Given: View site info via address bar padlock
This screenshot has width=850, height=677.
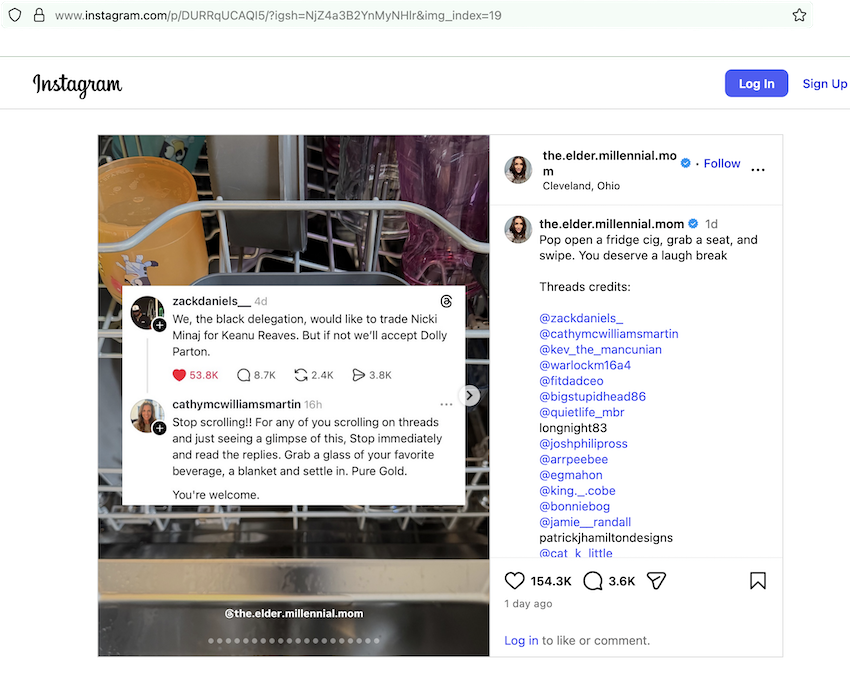Looking at the screenshot, I should [39, 16].
